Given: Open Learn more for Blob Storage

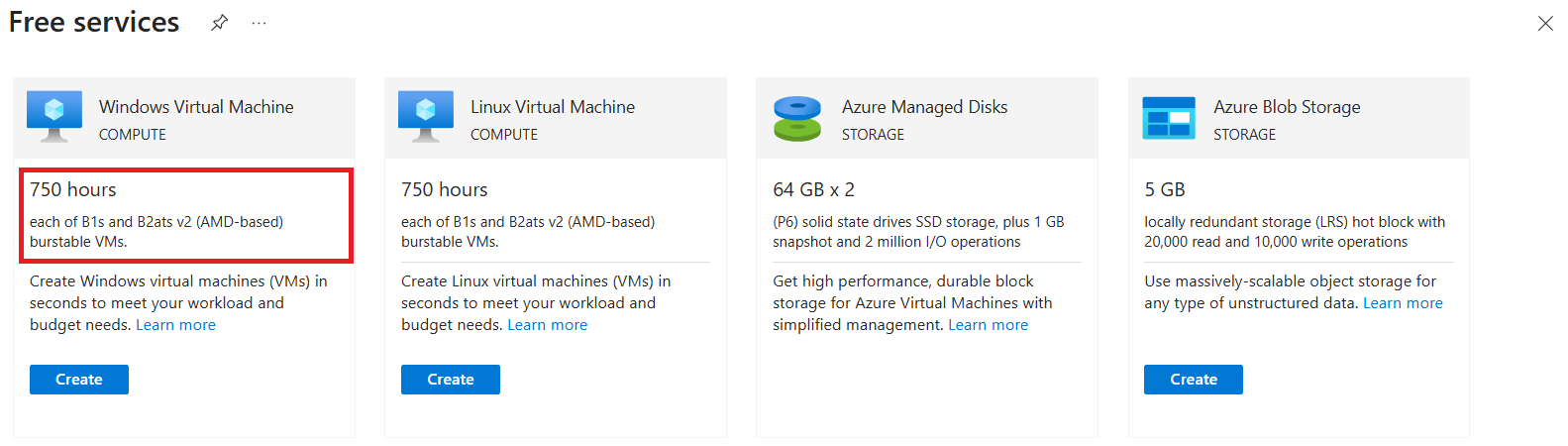Looking at the screenshot, I should click(1403, 303).
